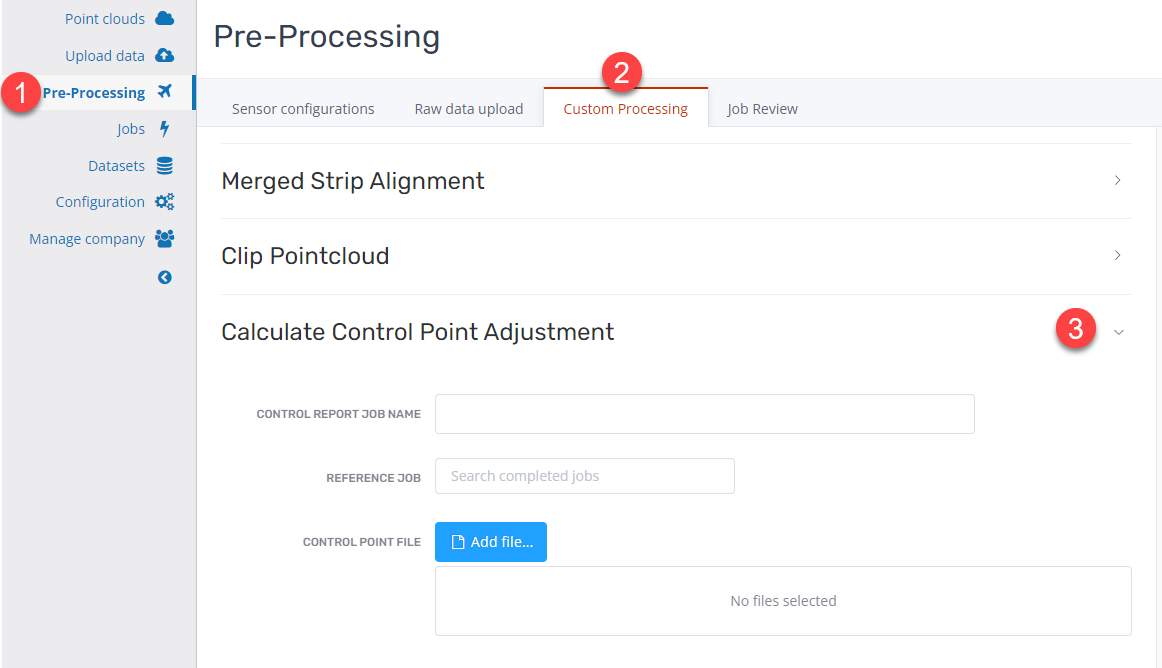Collapse the Calculate Control Point Adjustment section

coord(1117,331)
